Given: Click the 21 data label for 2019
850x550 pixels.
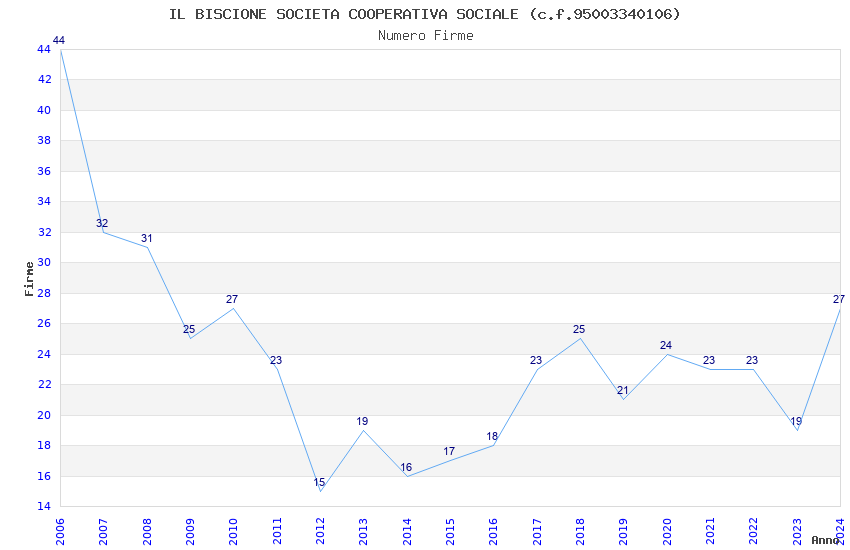Looking at the screenshot, I should point(622,391).
